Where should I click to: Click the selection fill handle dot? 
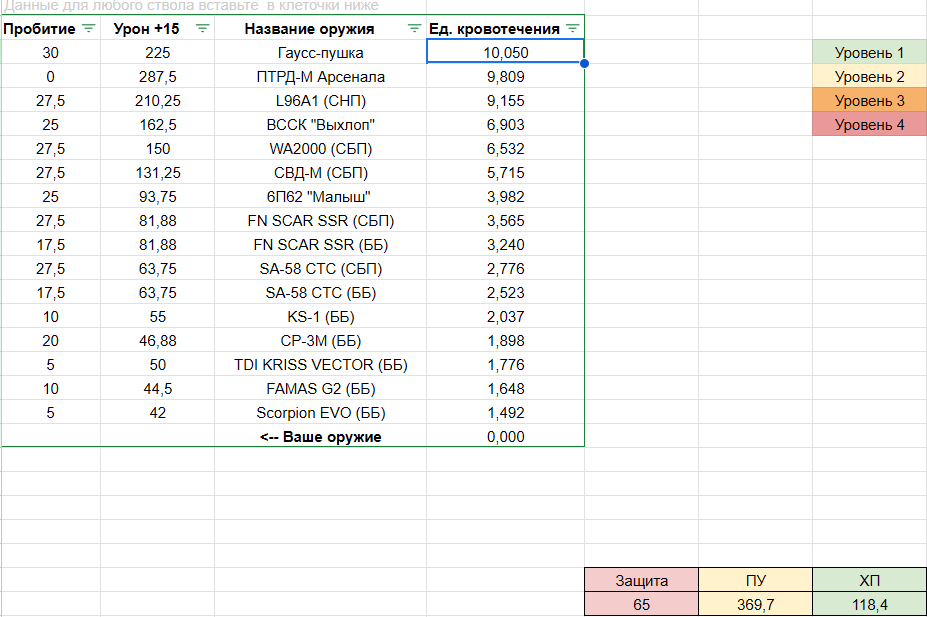584,63
